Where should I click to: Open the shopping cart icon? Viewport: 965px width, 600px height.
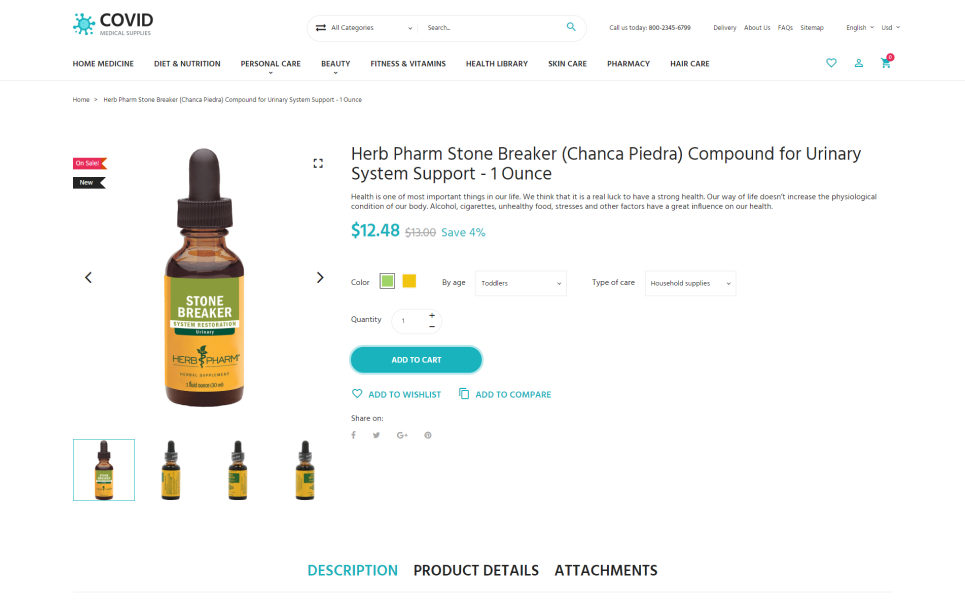click(x=886, y=63)
